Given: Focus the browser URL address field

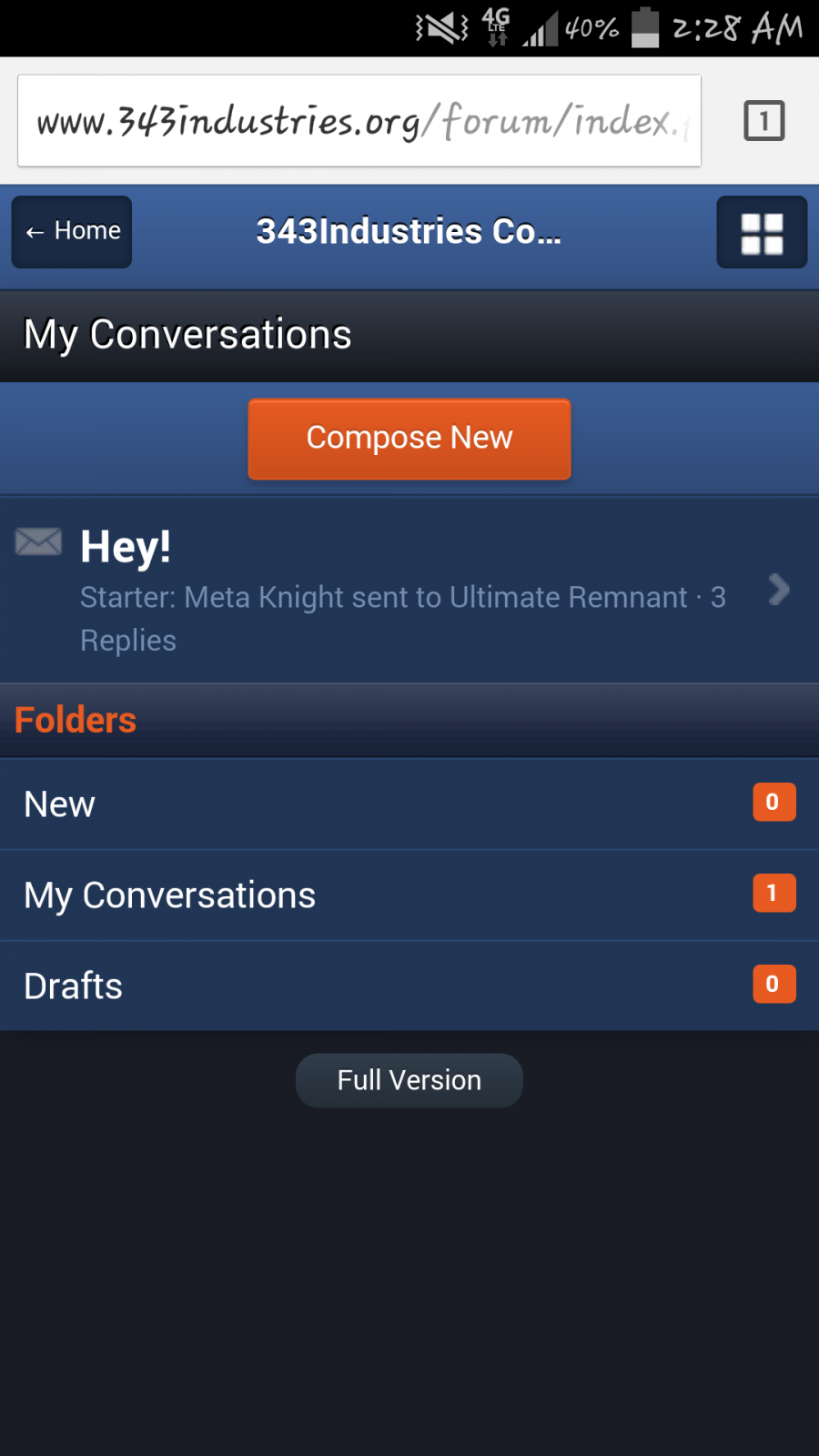Looking at the screenshot, I should (359, 121).
